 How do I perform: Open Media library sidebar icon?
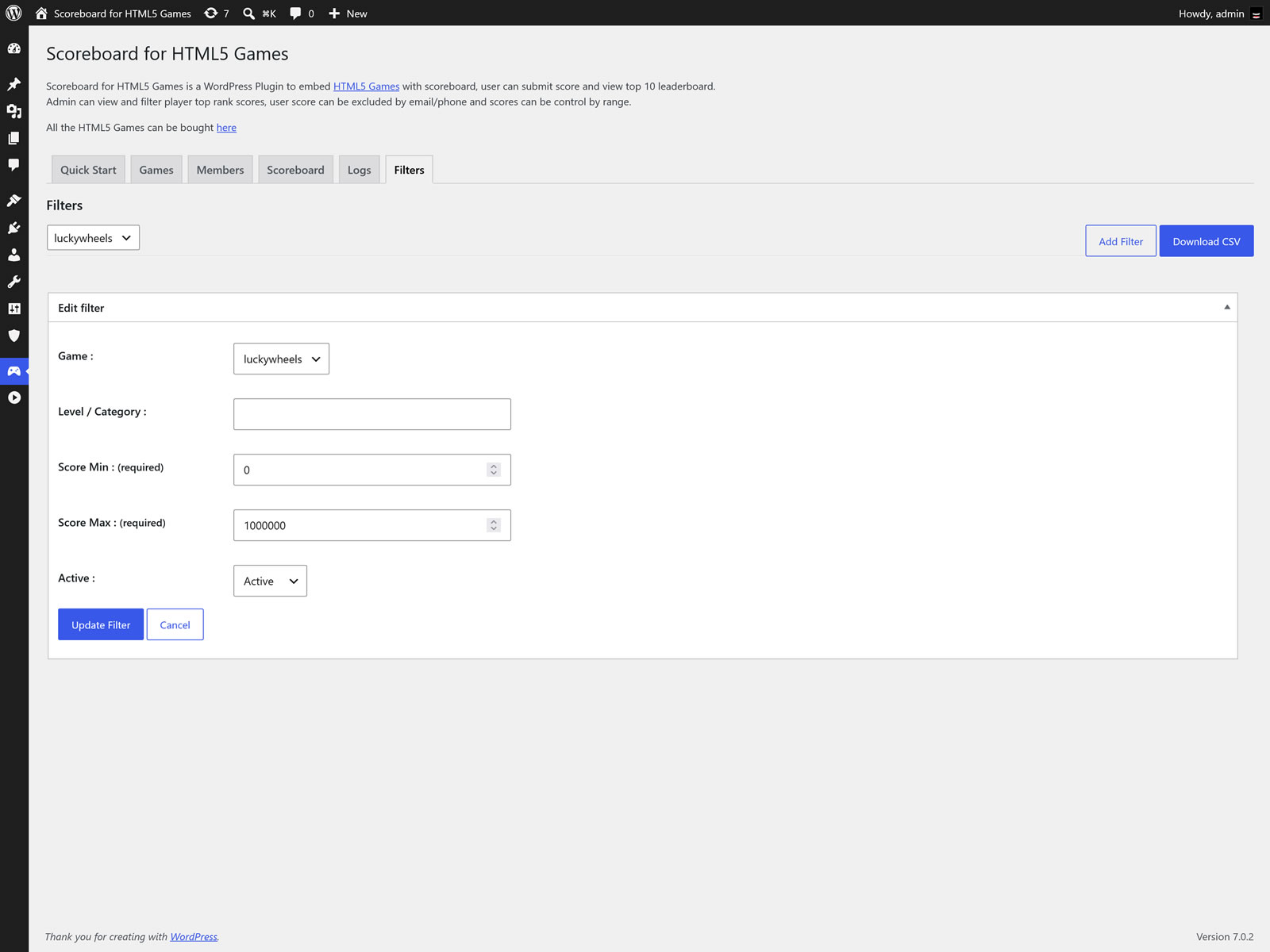(13, 111)
